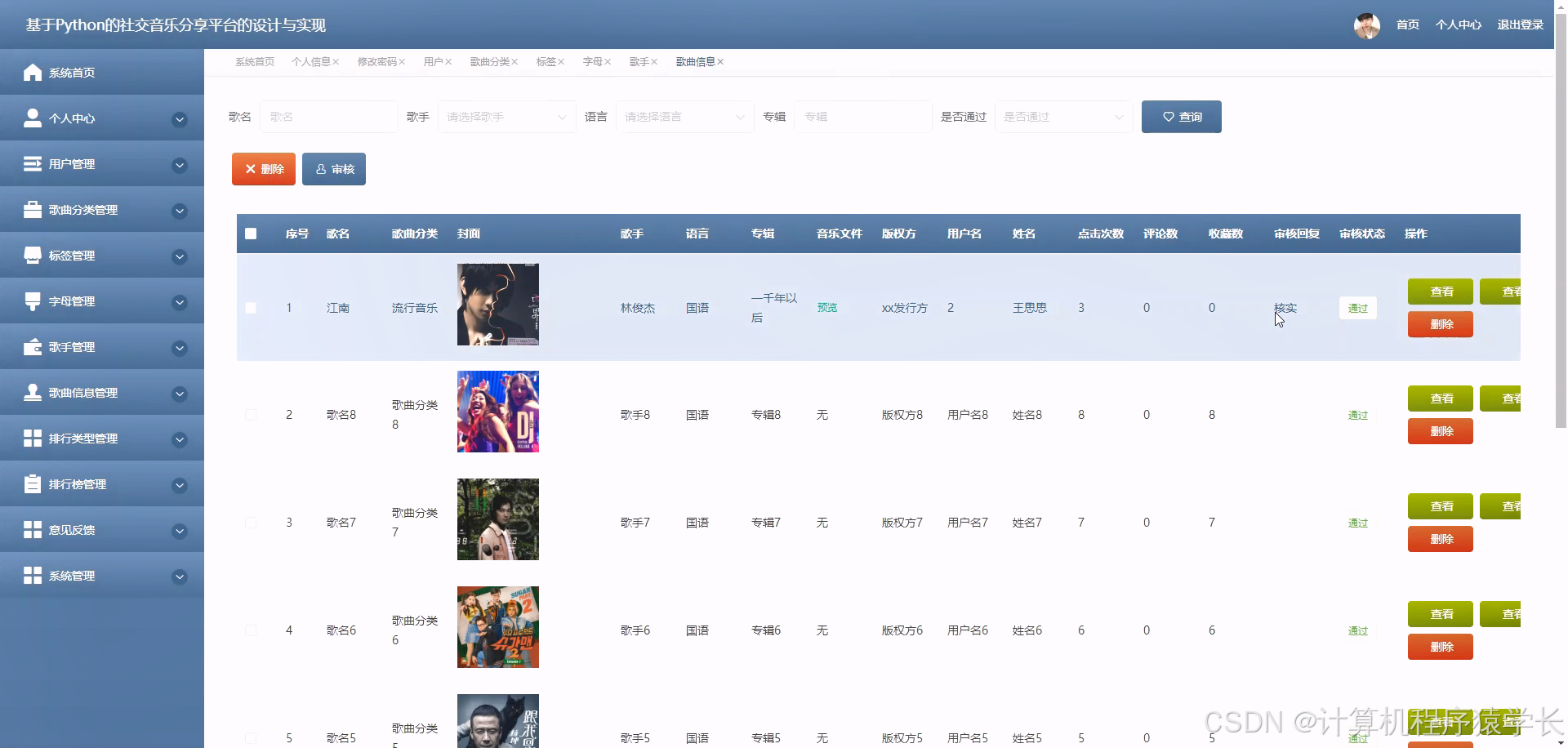Screen dimensions: 1568x748
Task: Open the 歌名6 cover thumbnail
Action: coord(498,627)
